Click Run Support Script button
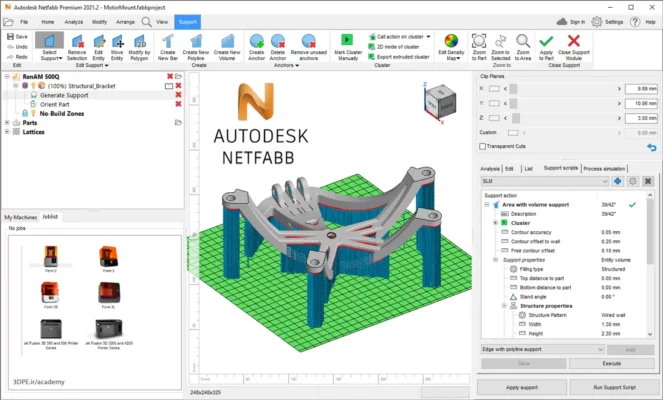Image resolution: width=663 pixels, height=400 pixels. coord(614,387)
